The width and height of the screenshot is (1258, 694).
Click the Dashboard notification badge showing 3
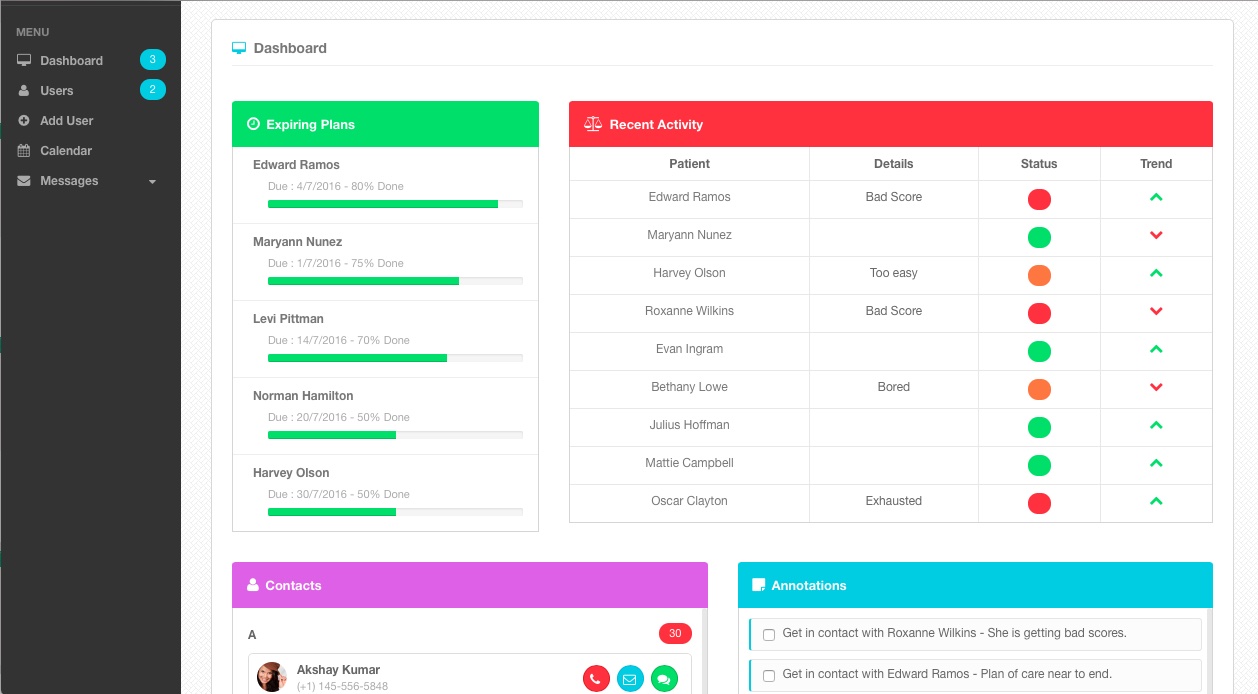[x=153, y=59]
